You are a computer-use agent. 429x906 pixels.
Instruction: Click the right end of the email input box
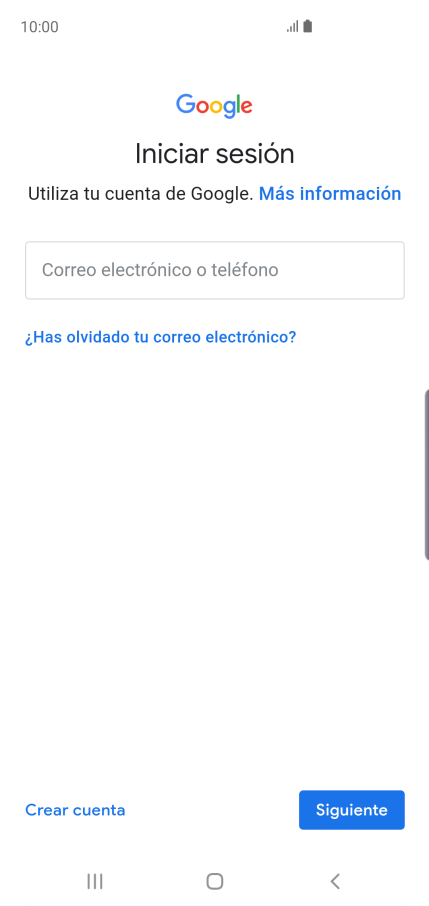[x=387, y=270]
